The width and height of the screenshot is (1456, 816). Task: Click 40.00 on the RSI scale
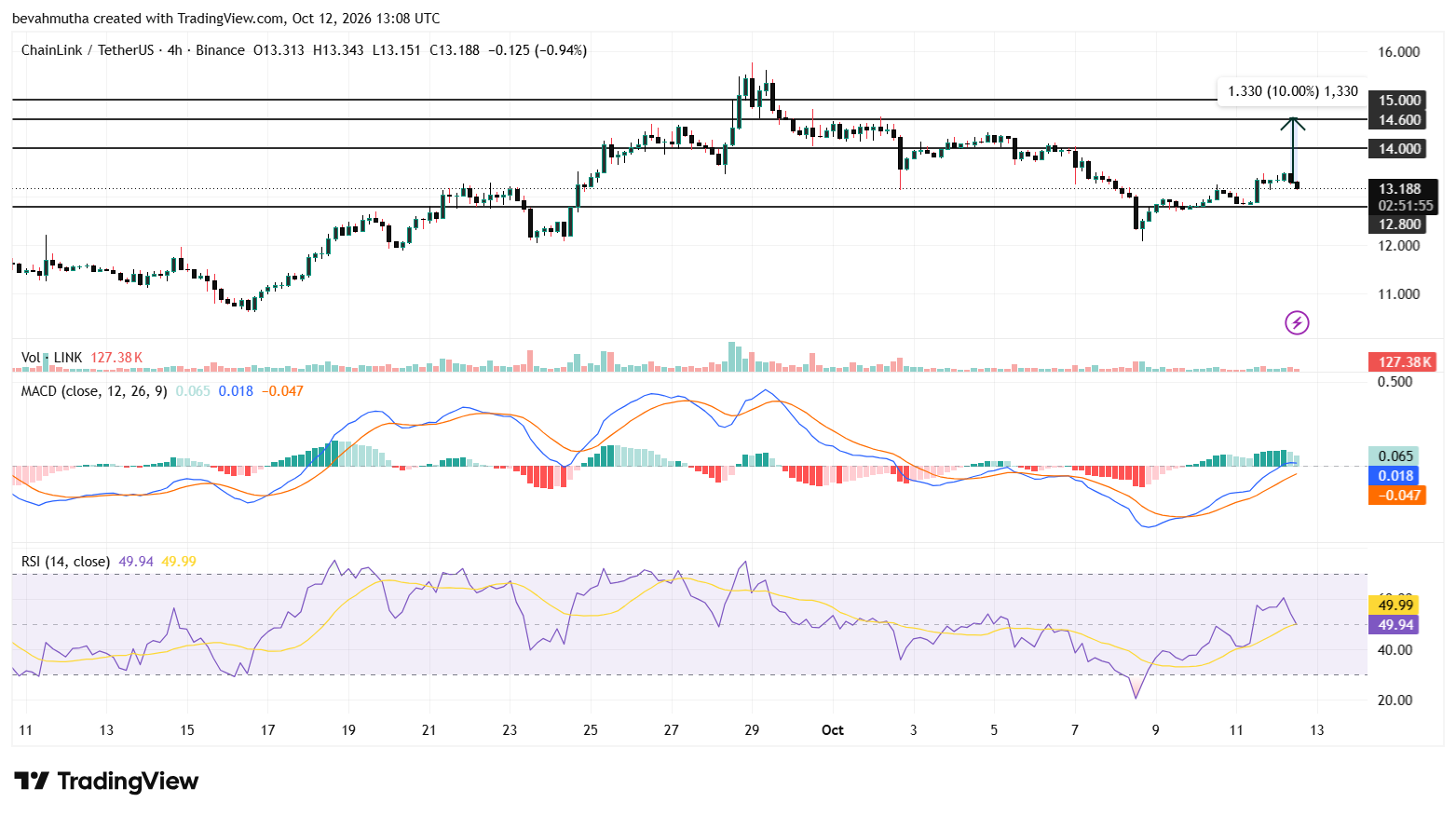tap(1395, 650)
